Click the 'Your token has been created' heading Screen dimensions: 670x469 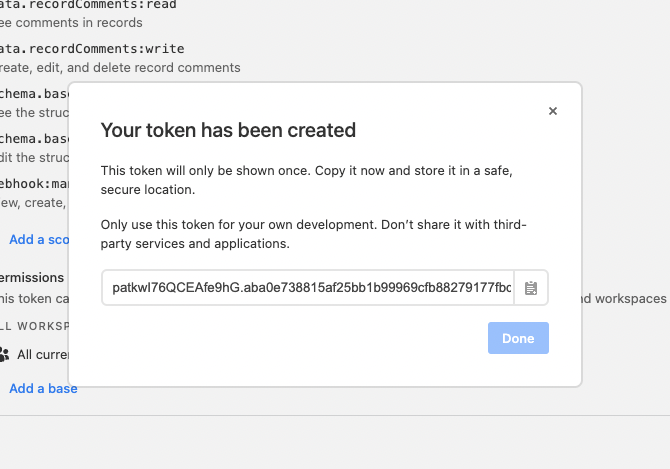[228, 130]
